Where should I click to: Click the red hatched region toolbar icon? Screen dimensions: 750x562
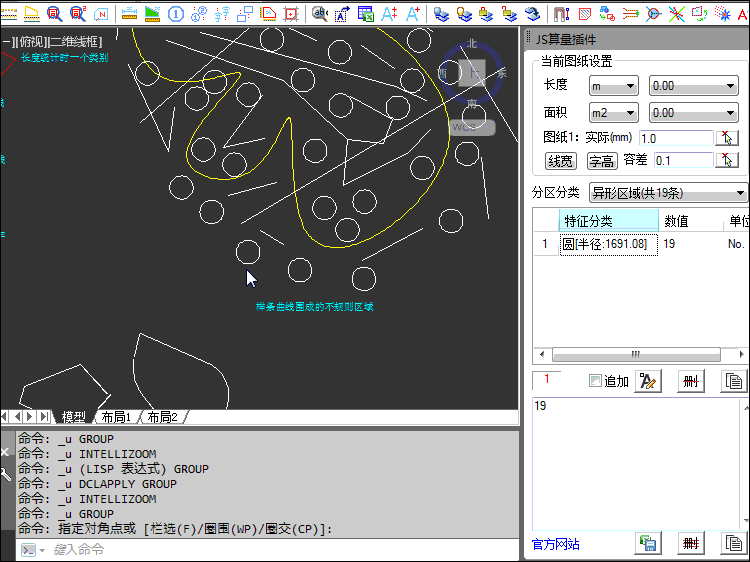point(585,14)
